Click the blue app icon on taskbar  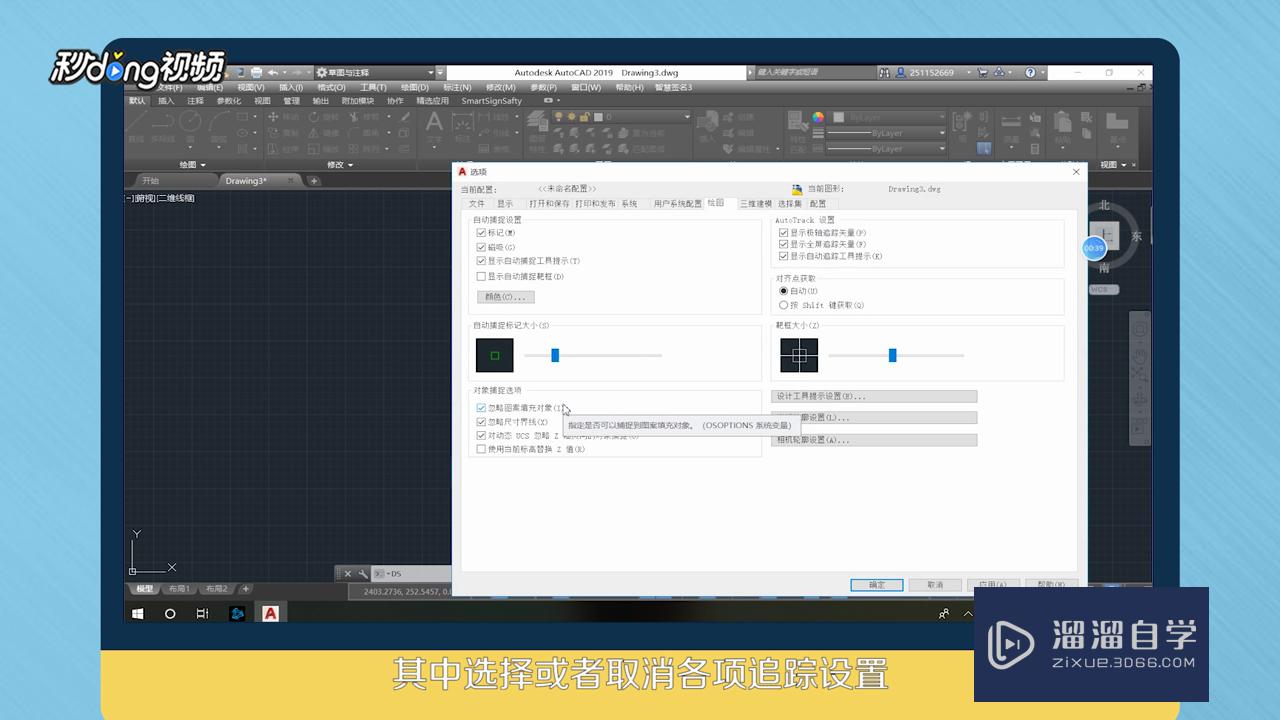[237, 613]
